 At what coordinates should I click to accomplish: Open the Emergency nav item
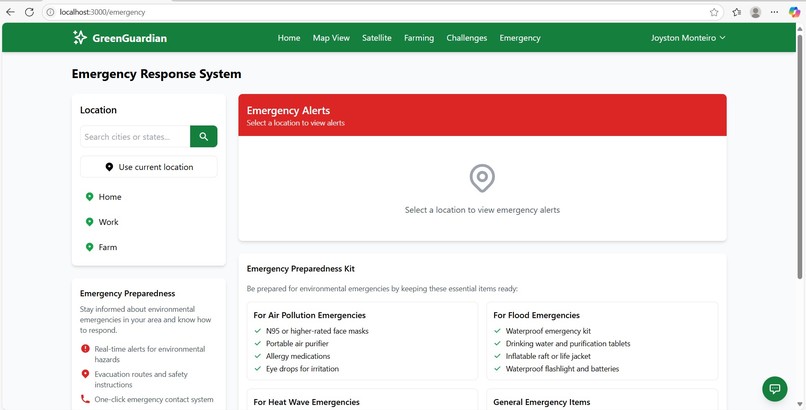pos(520,38)
